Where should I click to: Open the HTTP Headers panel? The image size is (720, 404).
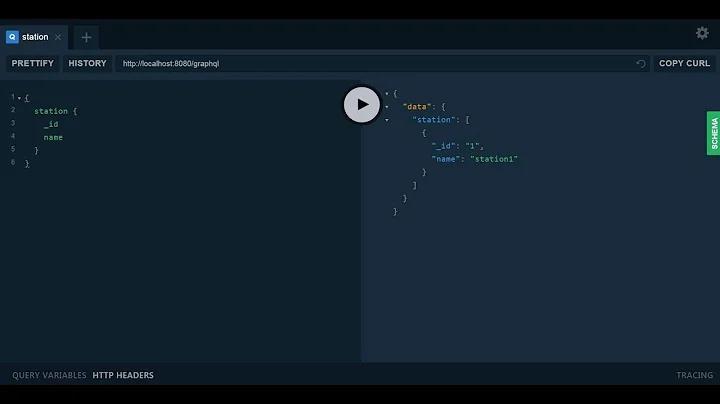coord(123,375)
